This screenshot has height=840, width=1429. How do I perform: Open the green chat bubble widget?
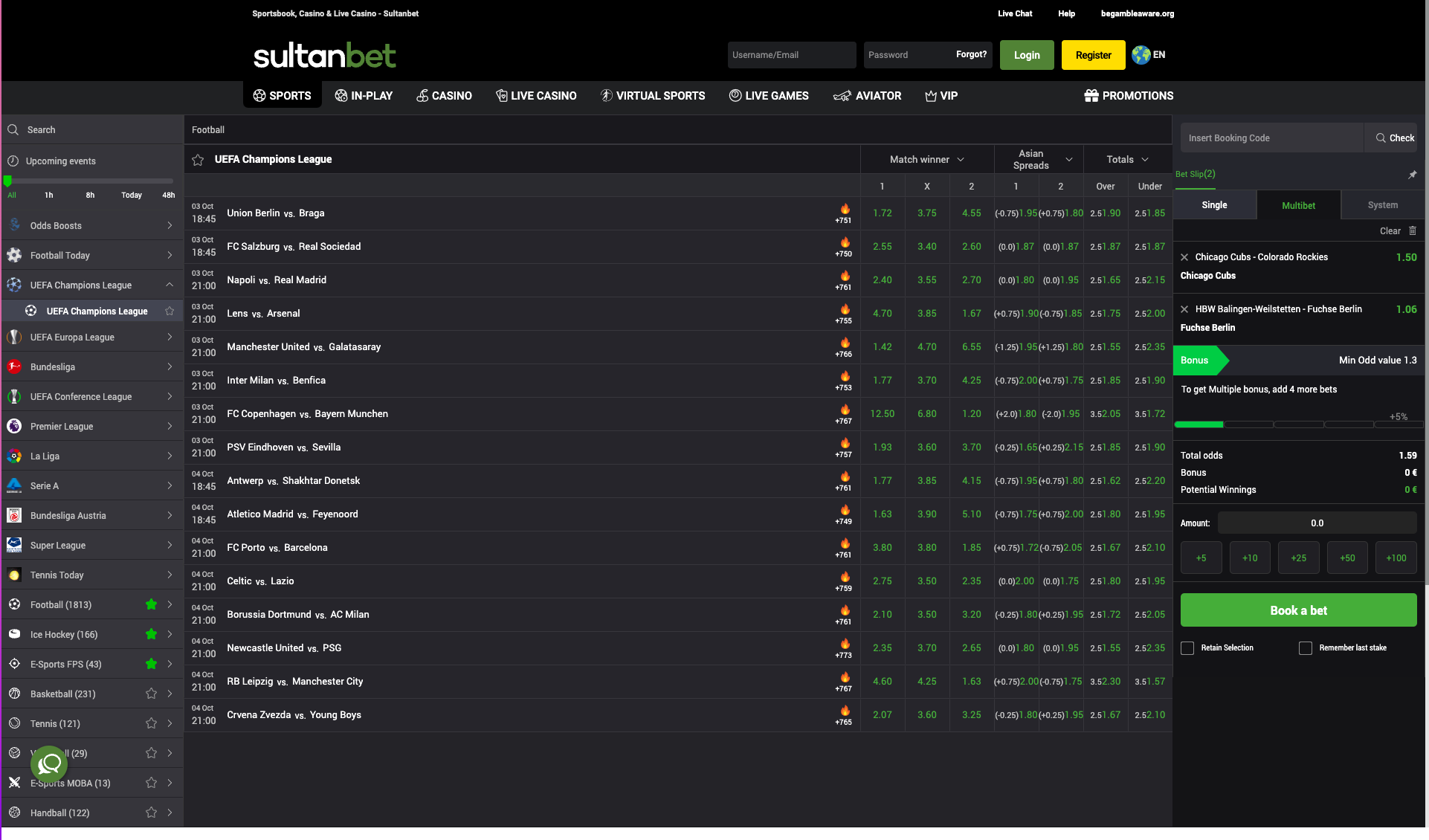[x=49, y=763]
